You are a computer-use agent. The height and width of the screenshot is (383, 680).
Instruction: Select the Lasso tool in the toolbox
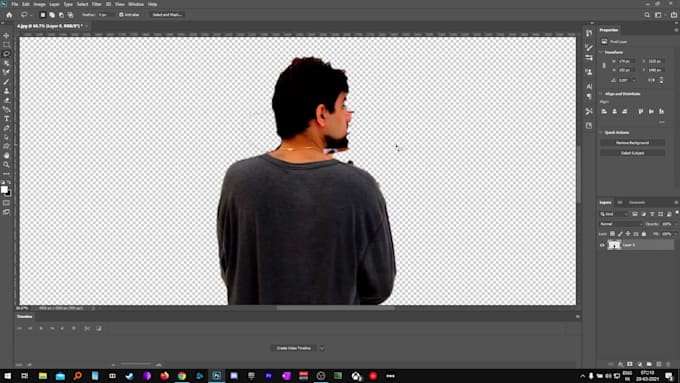click(x=6, y=54)
